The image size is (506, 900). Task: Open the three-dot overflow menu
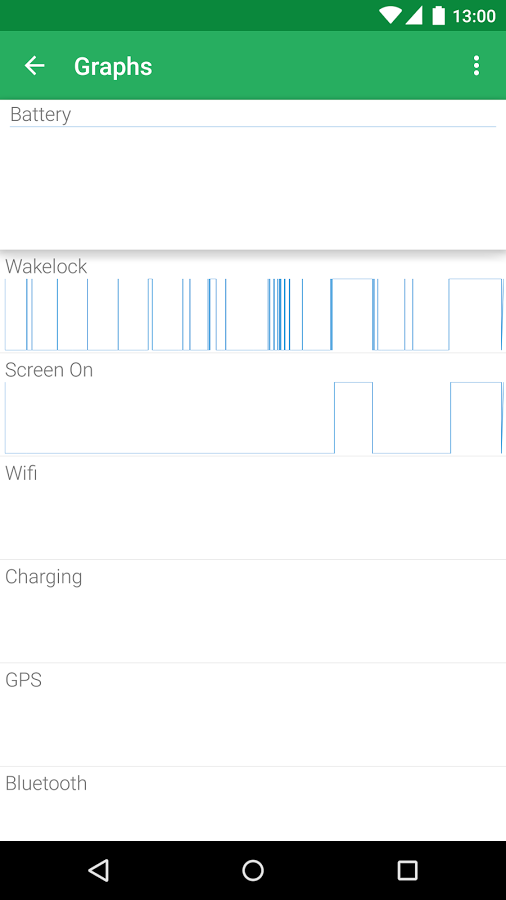click(x=476, y=66)
